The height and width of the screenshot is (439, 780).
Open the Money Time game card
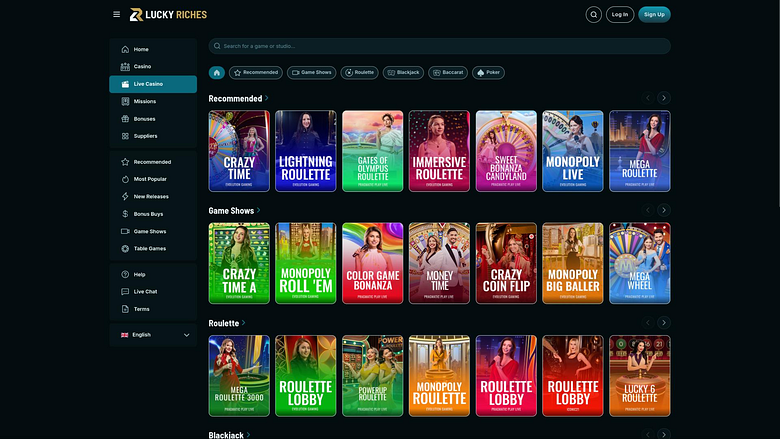[439, 263]
